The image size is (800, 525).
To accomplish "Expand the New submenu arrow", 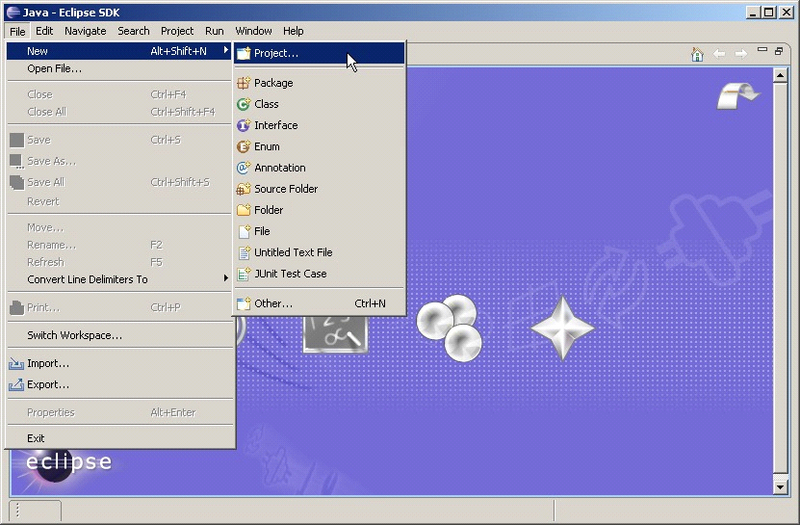I will click(x=226, y=51).
